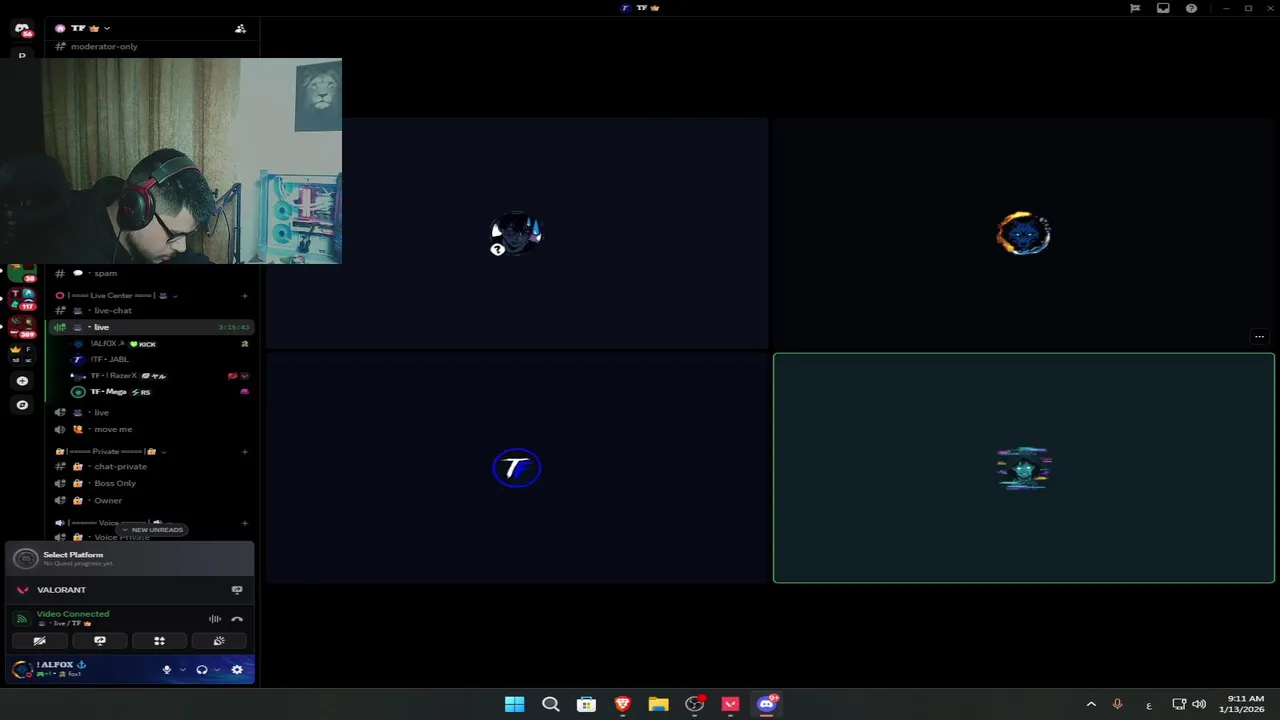Select !TF - JABL voice member
Screen dimensions: 1280x720
(160, 360)
